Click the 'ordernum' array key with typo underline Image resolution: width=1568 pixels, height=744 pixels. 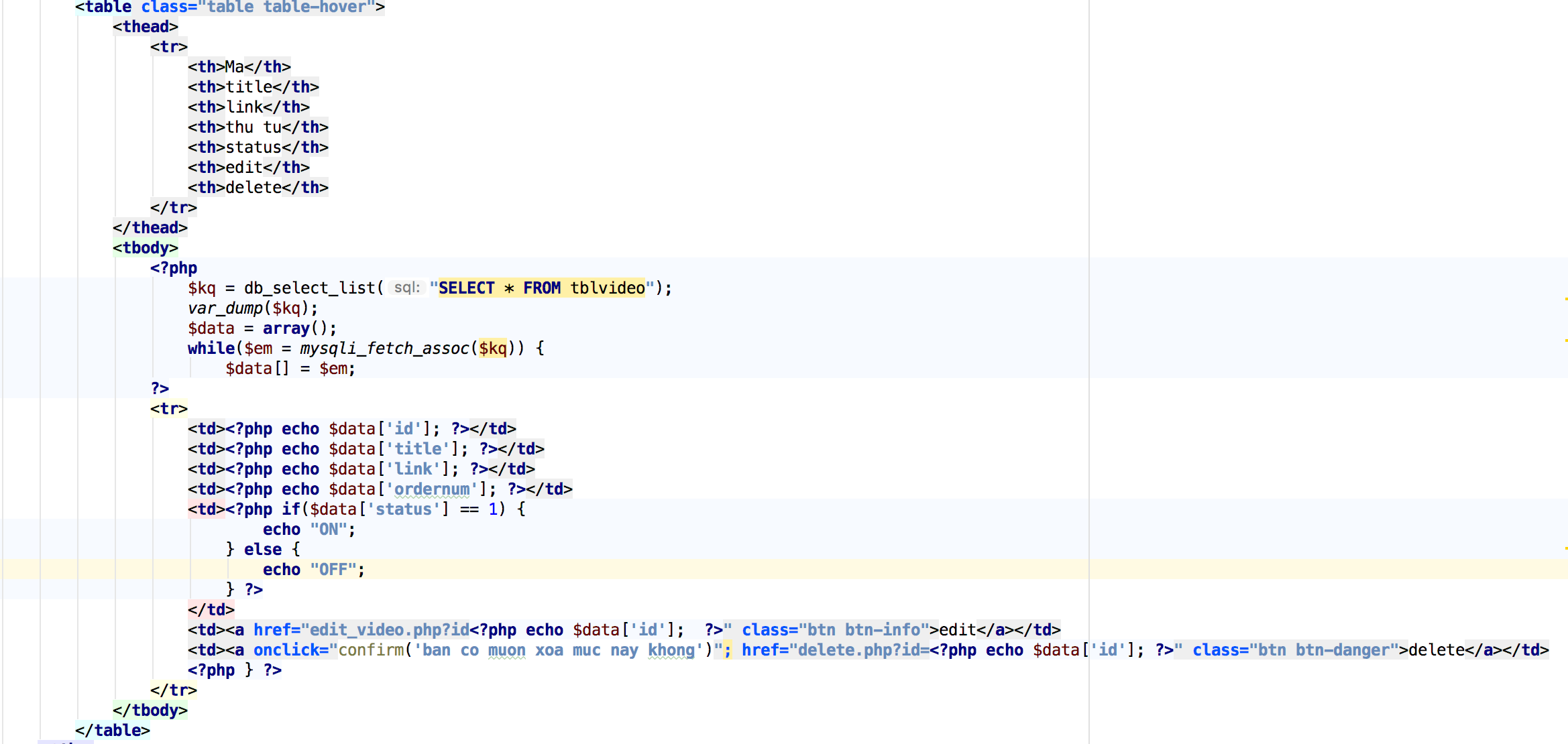pos(432,489)
